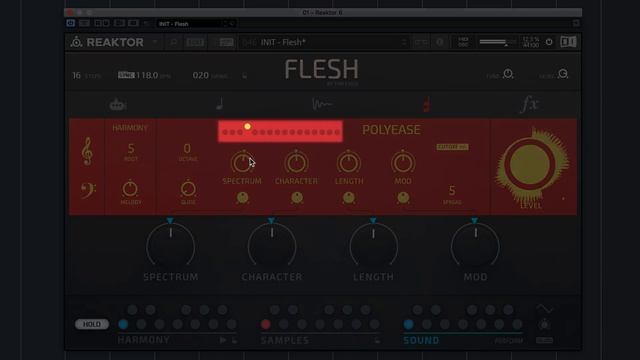Image resolution: width=640 pixels, height=360 pixels.
Task: Click the small knob icon under sine wave
Action: pyautogui.click(x=544, y=324)
